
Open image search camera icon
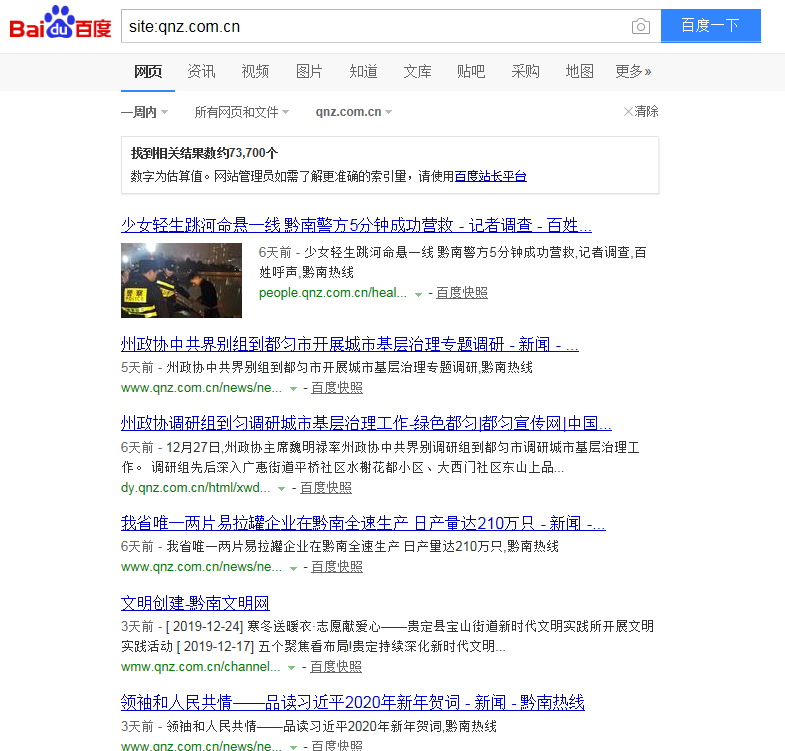[x=641, y=26]
